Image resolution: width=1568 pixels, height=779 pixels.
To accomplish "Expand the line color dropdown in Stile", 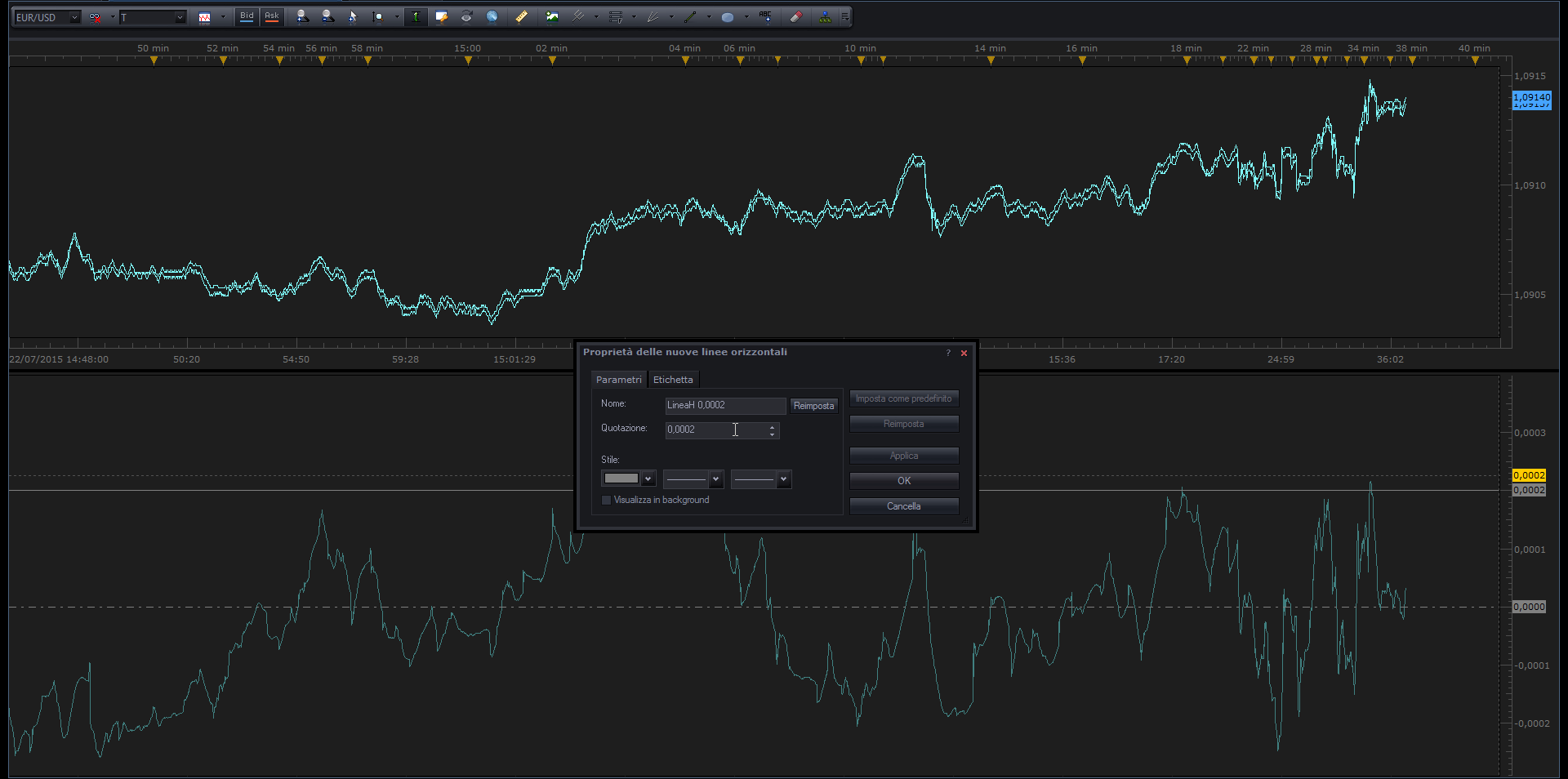I will pos(648,479).
